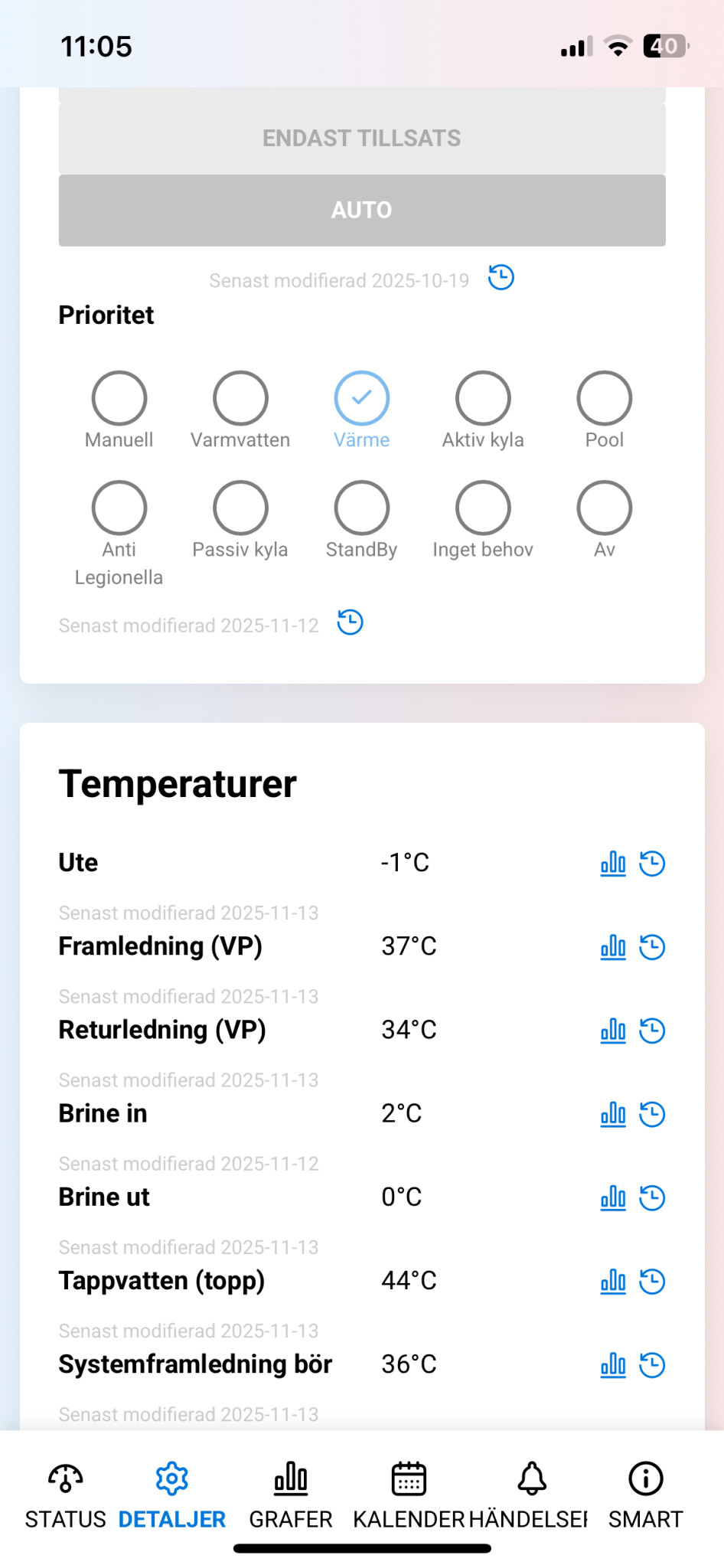This screenshot has width=724, height=1568.
Task: Open graph for Systemframledning bör
Action: point(613,1364)
